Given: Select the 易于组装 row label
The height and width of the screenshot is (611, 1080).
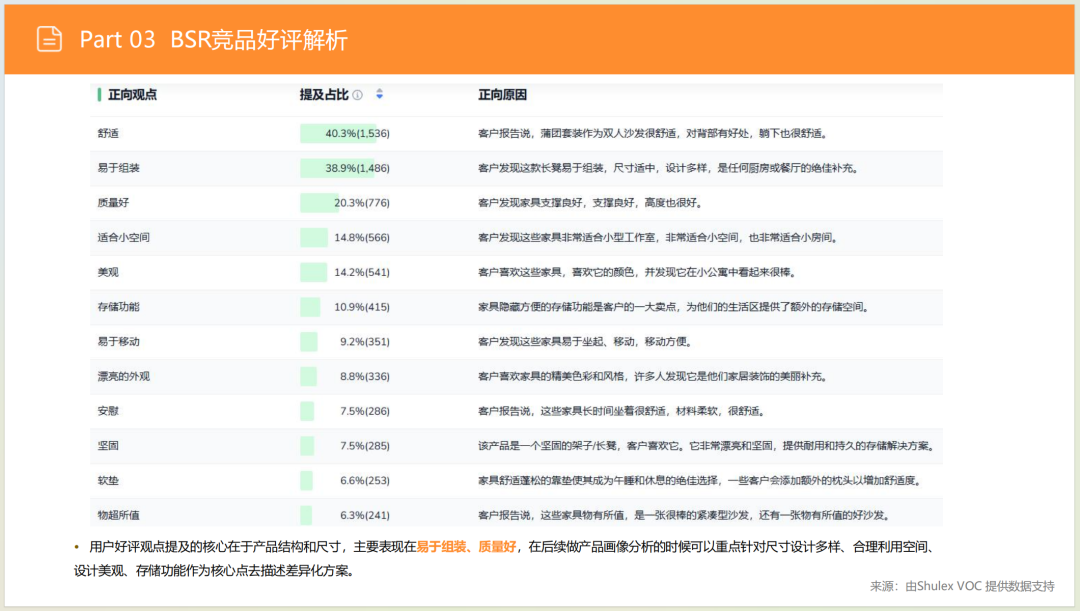Looking at the screenshot, I should coord(118,168).
